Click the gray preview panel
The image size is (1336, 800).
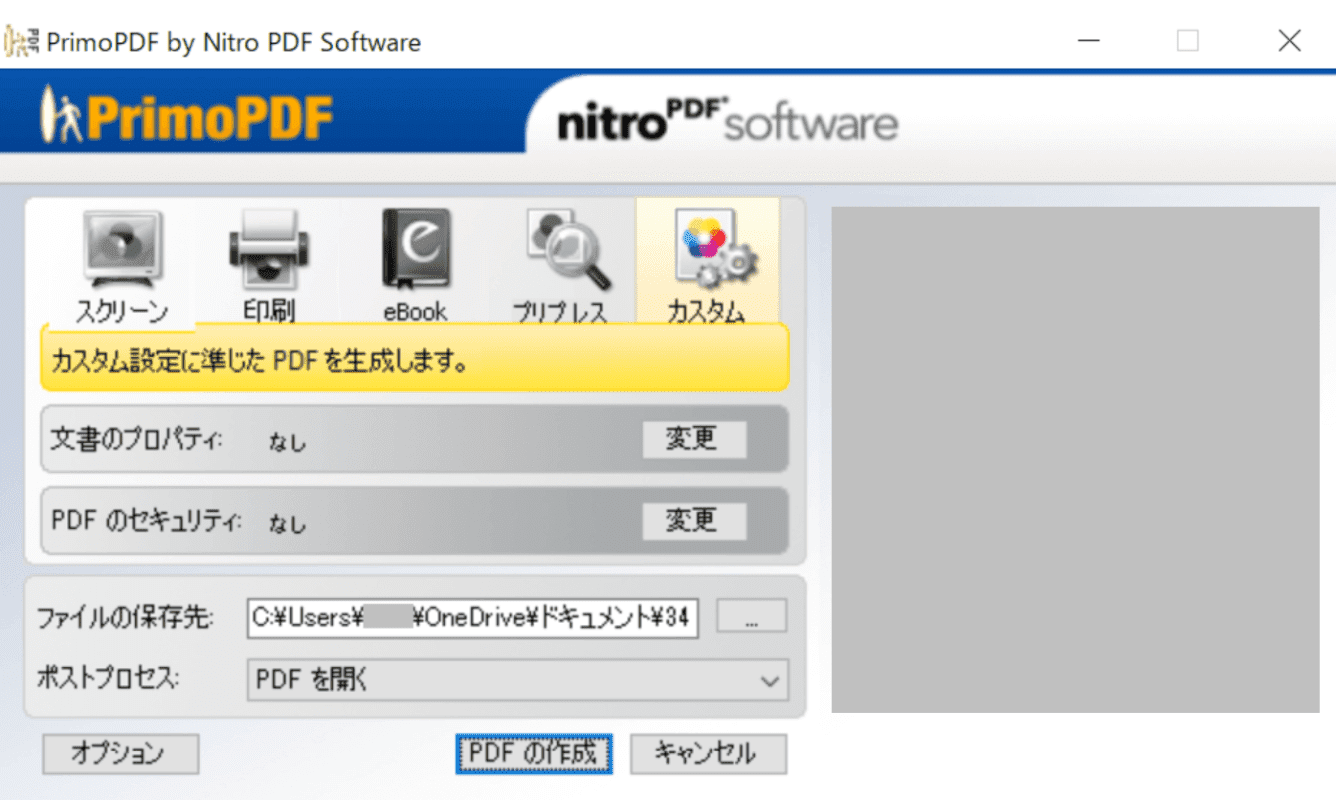point(1075,460)
